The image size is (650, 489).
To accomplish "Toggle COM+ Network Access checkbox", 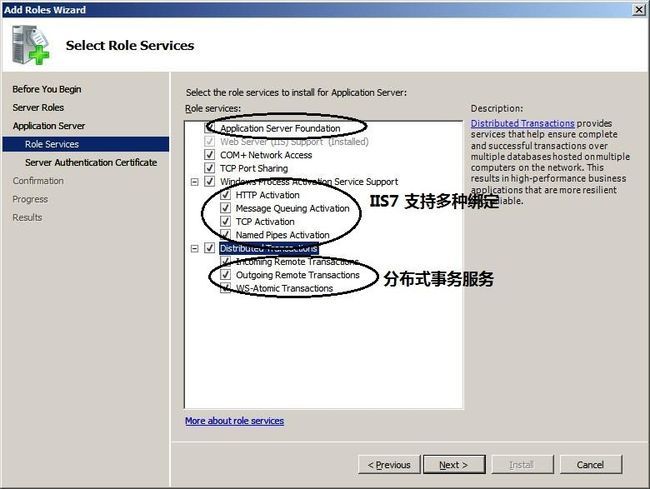I will [210, 155].
